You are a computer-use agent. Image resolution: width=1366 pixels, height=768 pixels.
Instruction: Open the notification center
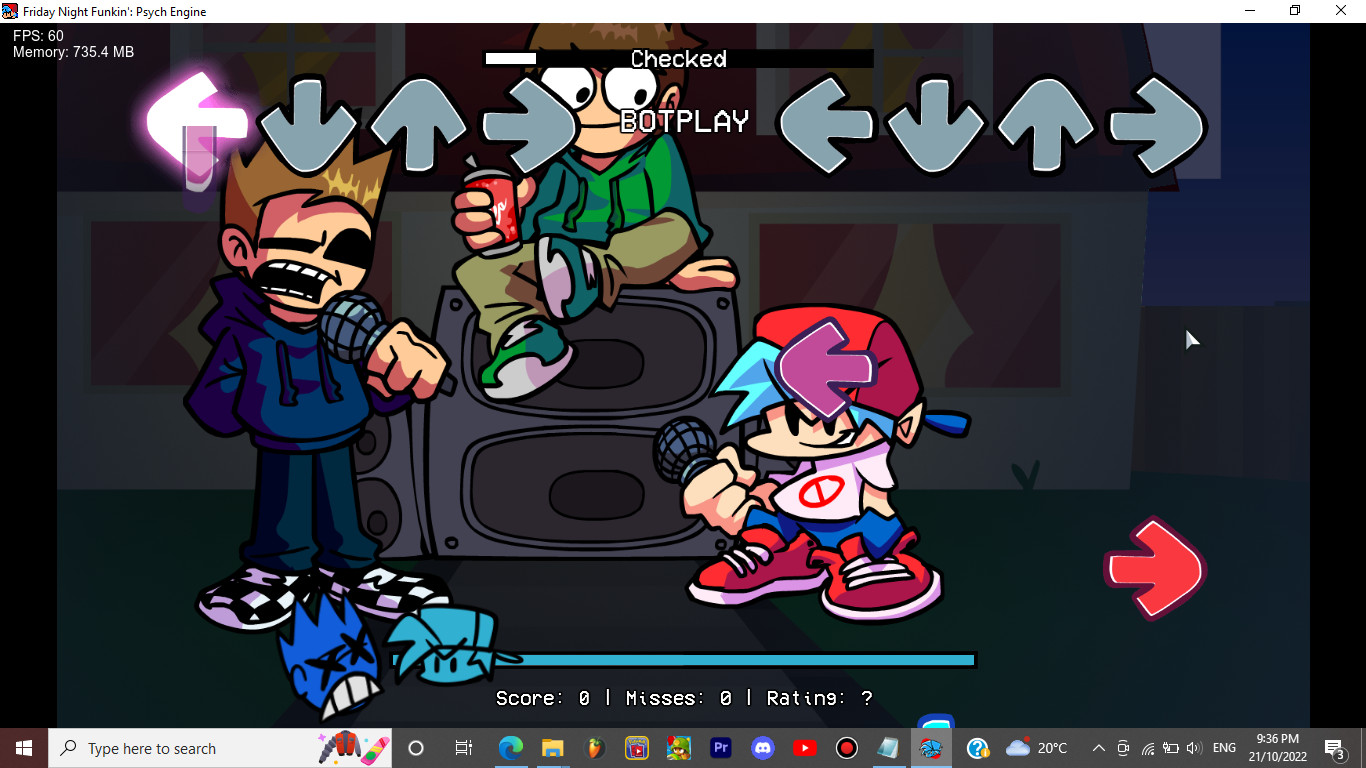(x=1334, y=748)
